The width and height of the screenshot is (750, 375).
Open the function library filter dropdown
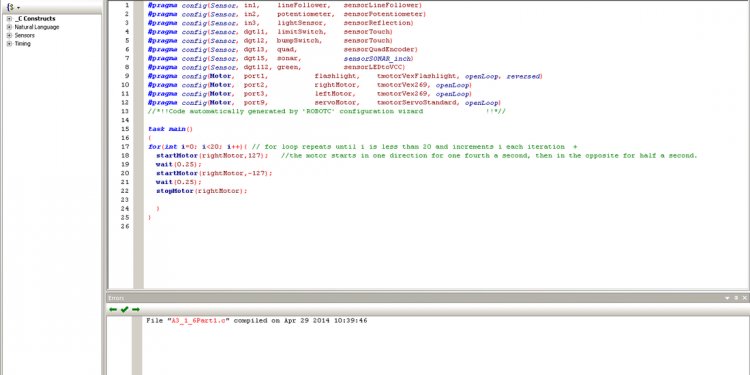coord(13,7)
